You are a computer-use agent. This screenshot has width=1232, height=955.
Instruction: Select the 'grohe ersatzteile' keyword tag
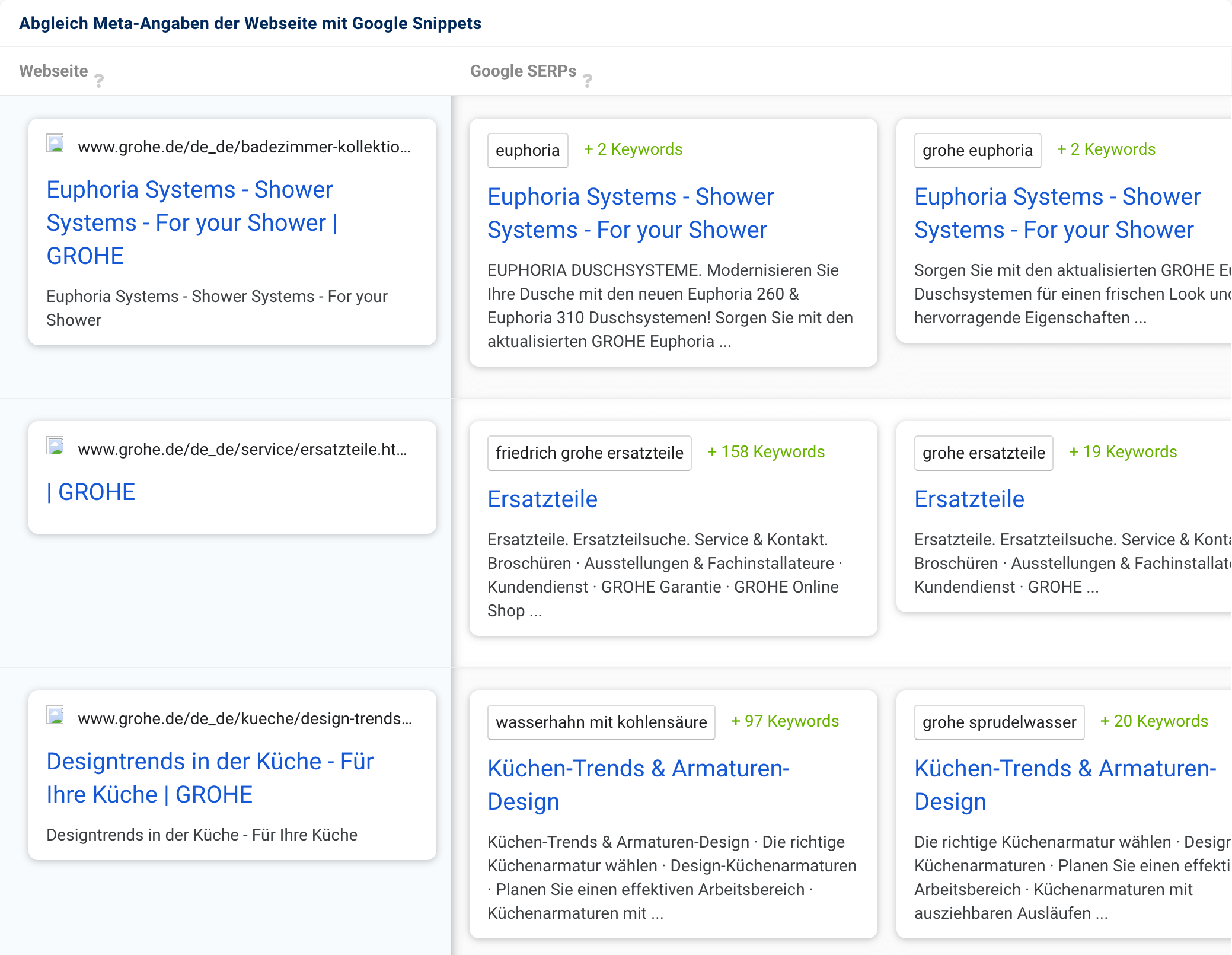coord(984,453)
